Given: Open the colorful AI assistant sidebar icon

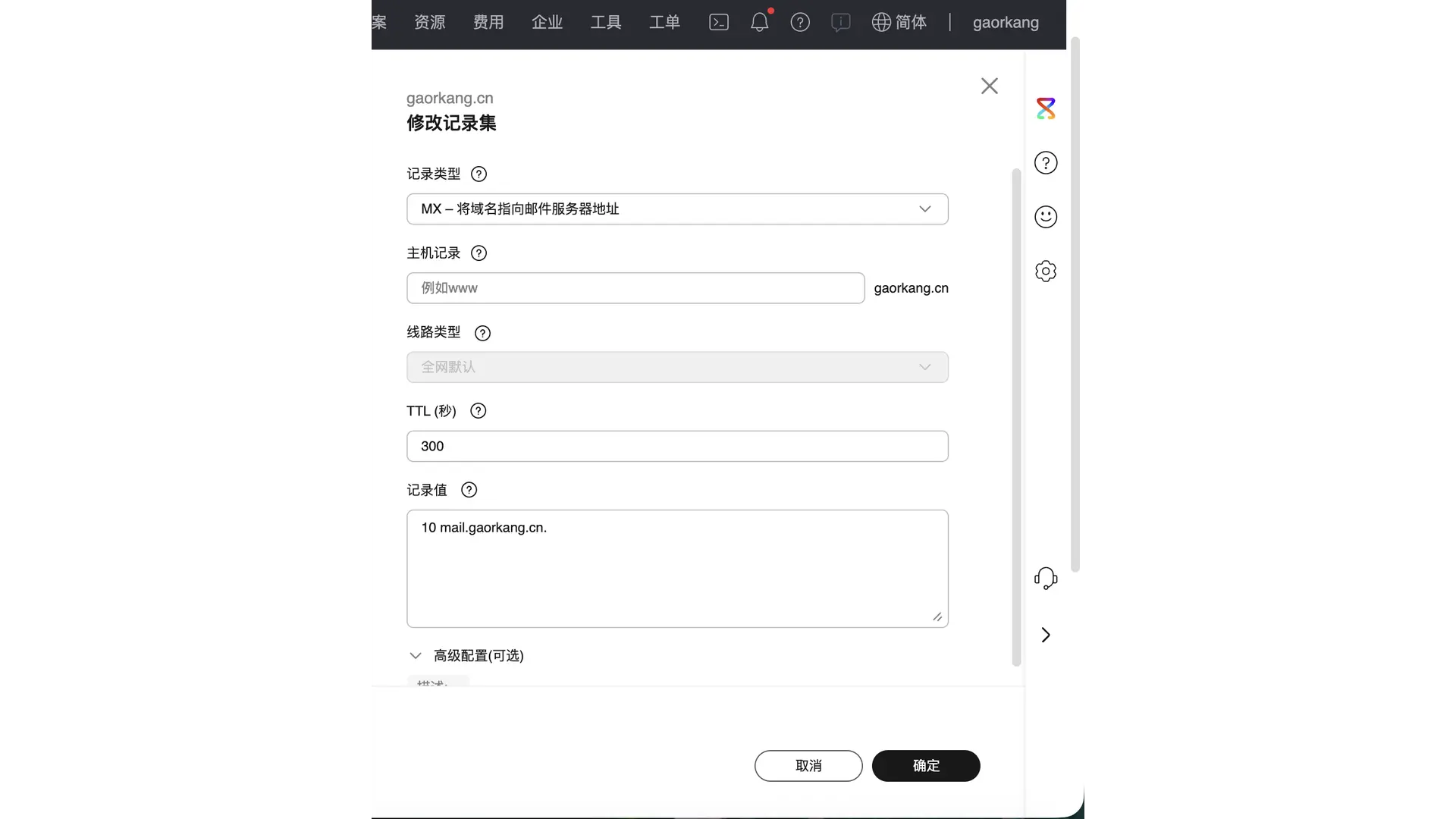Looking at the screenshot, I should (x=1046, y=108).
